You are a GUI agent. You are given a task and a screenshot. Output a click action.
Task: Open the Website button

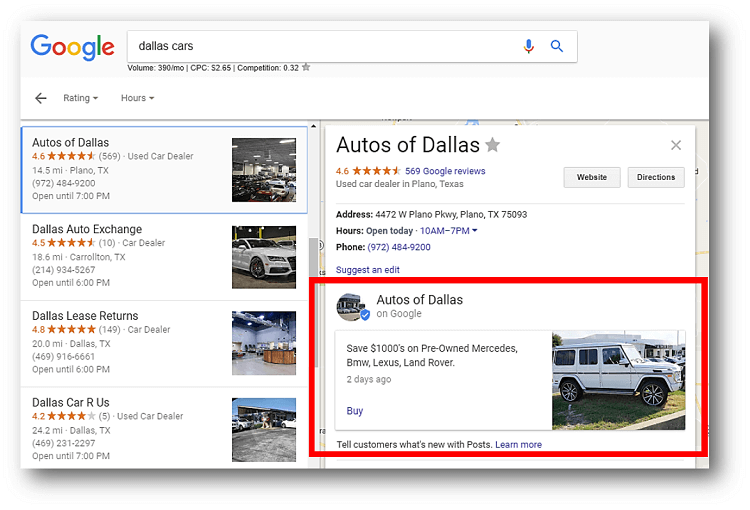point(592,177)
